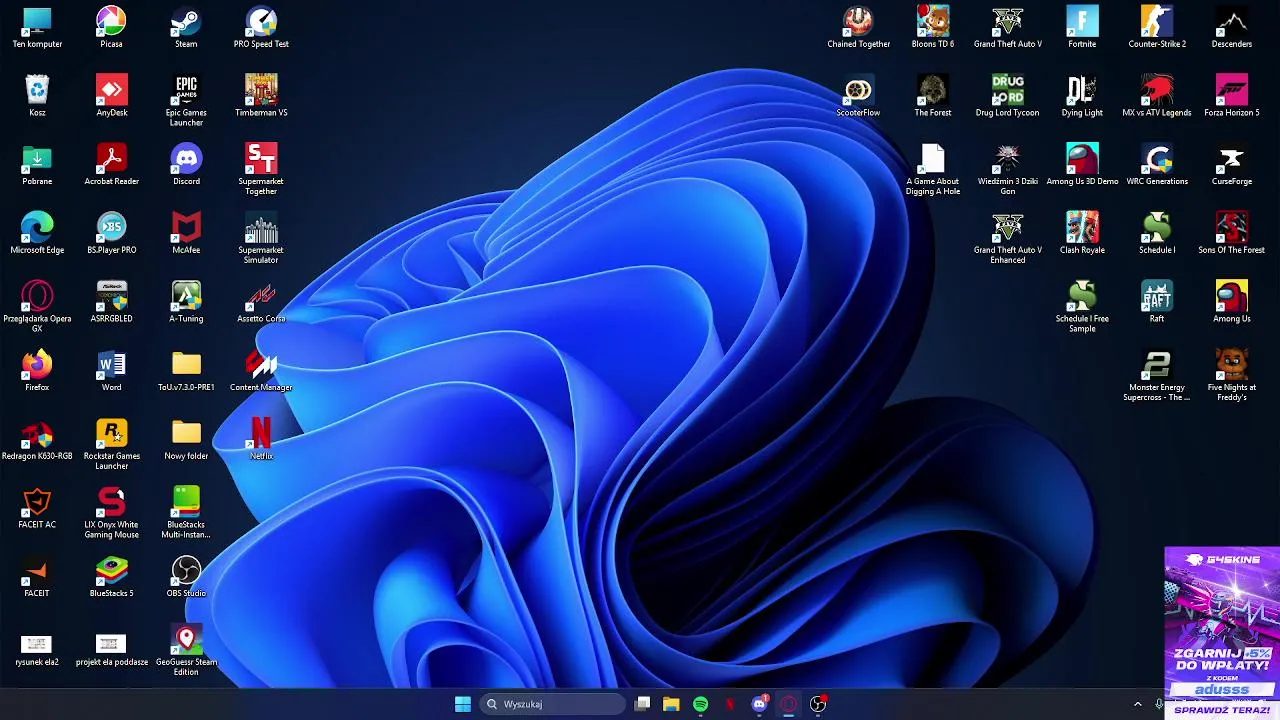Image resolution: width=1280 pixels, height=720 pixels.
Task: Select the Nowy folder icon
Action: point(186,440)
